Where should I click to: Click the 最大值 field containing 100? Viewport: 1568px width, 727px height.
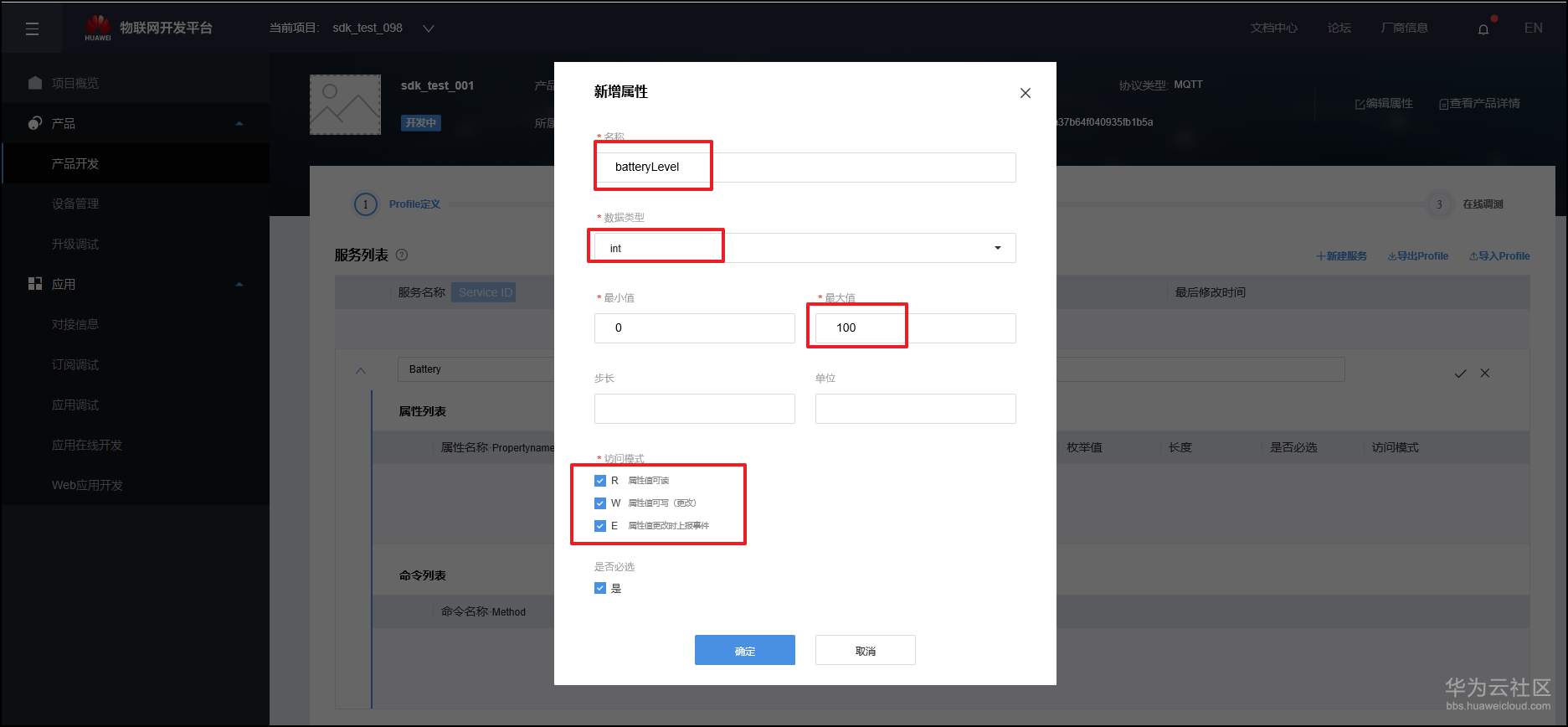[916, 328]
